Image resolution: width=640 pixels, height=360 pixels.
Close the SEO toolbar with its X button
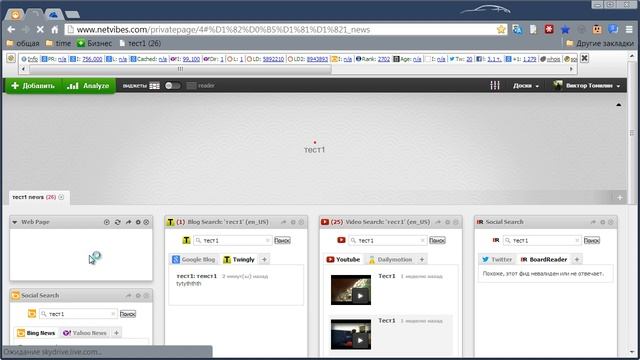coord(584,58)
